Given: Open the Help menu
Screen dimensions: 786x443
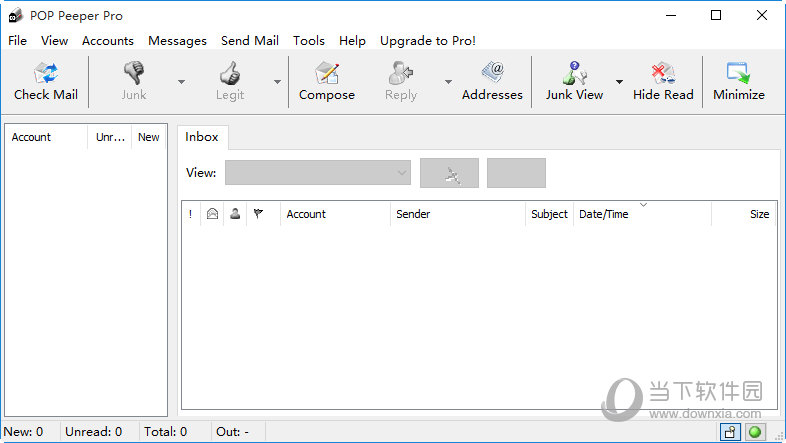Looking at the screenshot, I should click(x=352, y=41).
